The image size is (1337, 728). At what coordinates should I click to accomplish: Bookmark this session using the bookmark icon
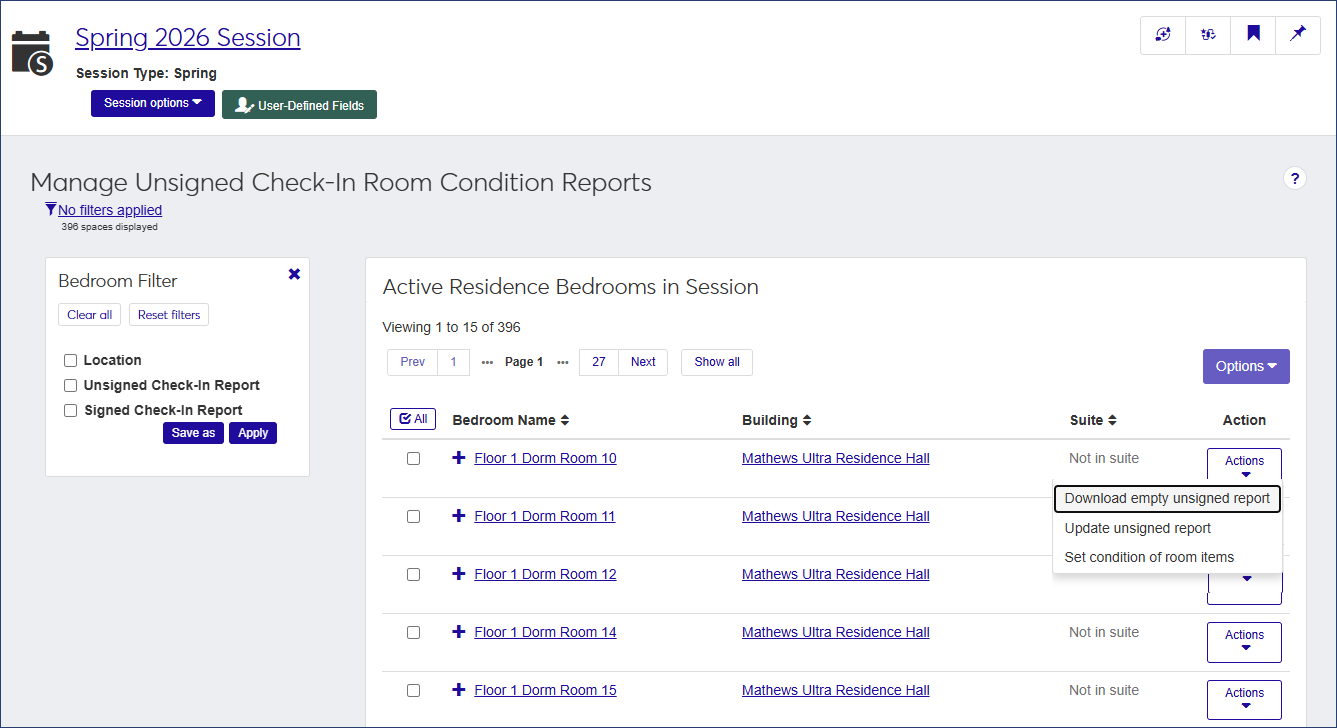click(1253, 34)
